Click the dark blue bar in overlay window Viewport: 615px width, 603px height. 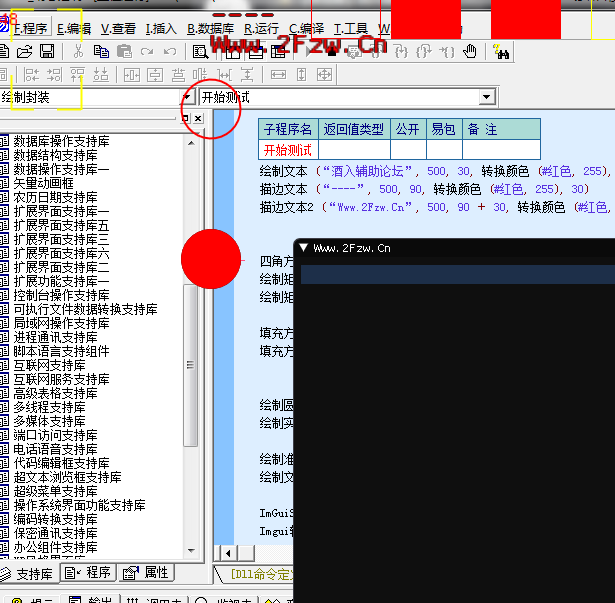pyautogui.click(x=458, y=274)
